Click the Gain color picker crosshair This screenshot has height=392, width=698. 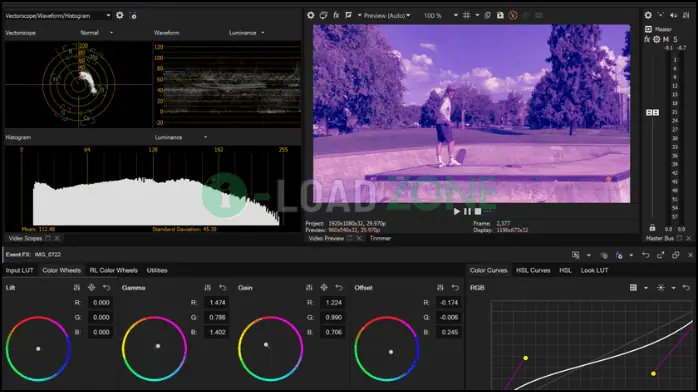click(x=324, y=287)
